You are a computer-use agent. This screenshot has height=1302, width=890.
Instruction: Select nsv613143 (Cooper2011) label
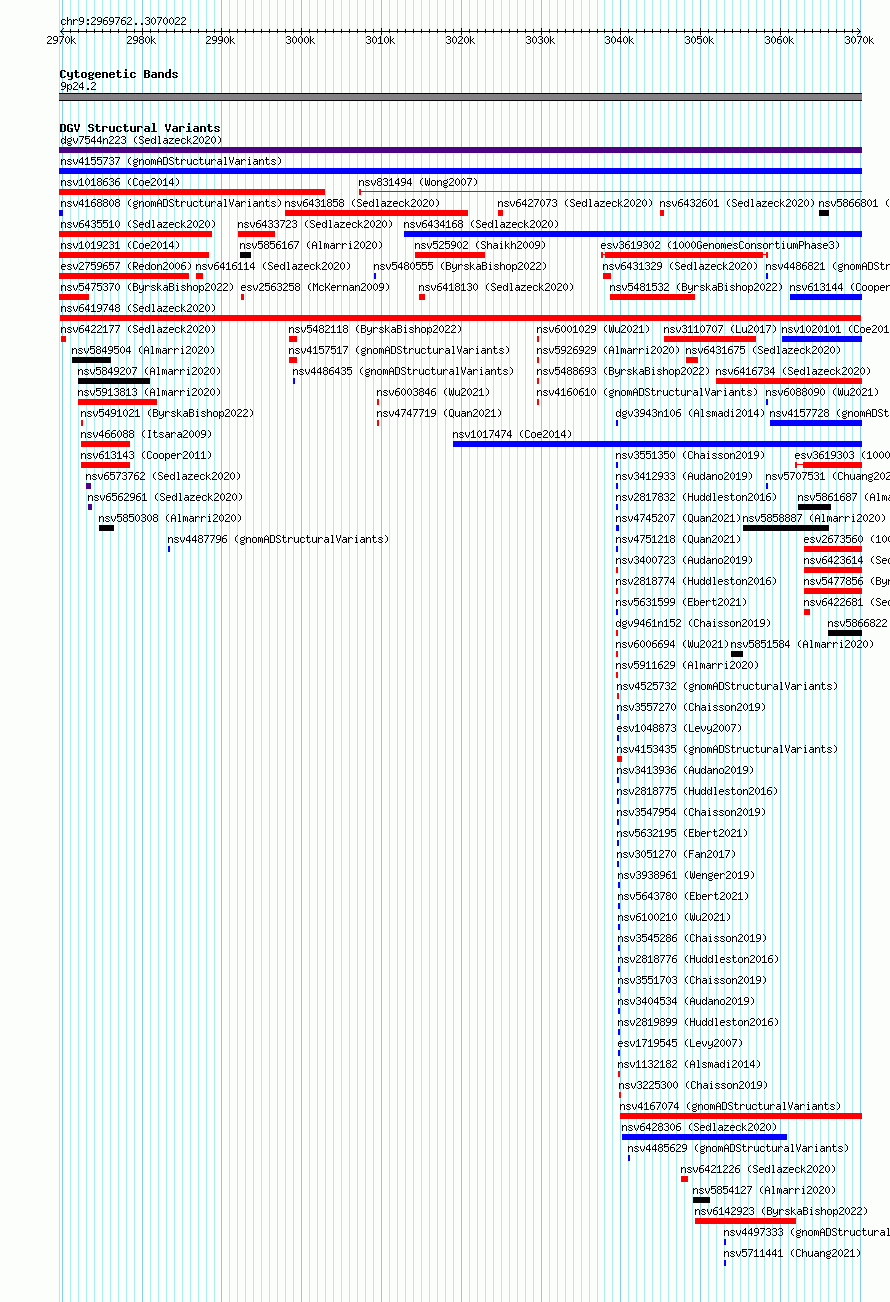pyautogui.click(x=146, y=455)
